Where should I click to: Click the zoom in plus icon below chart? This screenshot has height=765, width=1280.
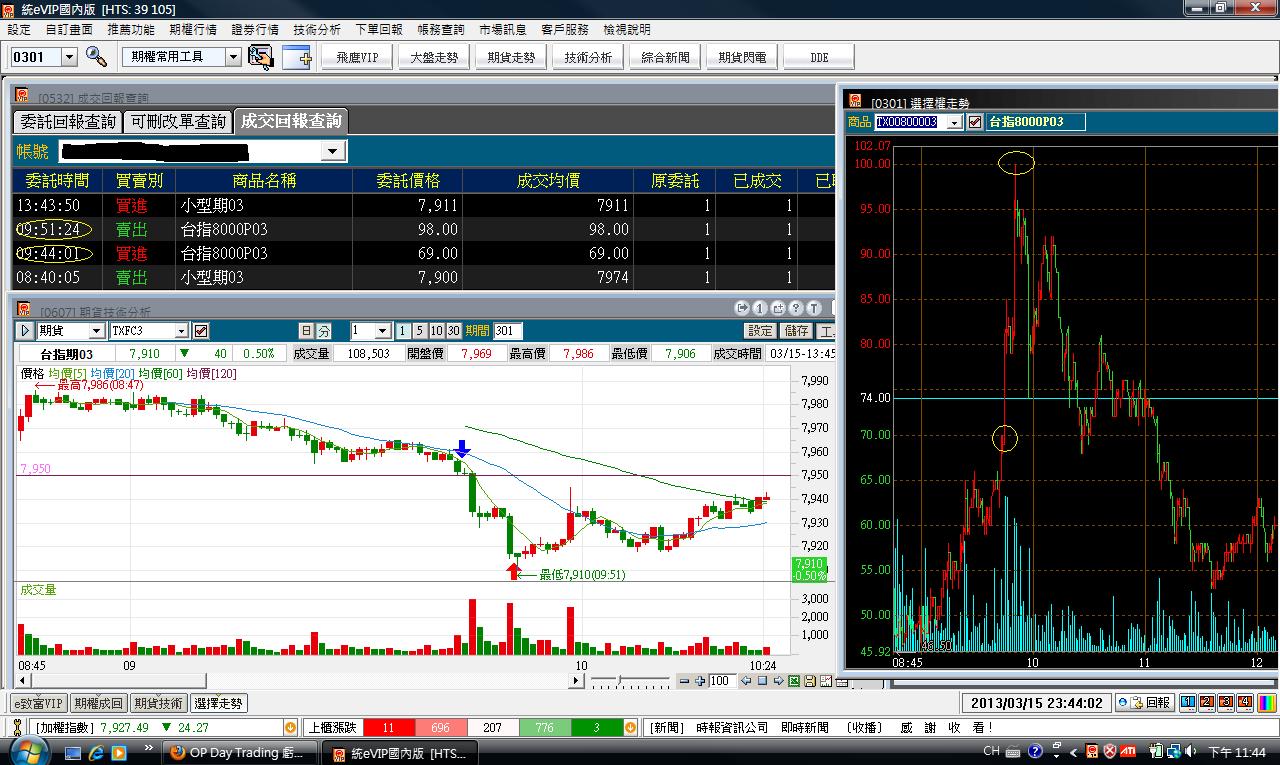click(x=700, y=681)
